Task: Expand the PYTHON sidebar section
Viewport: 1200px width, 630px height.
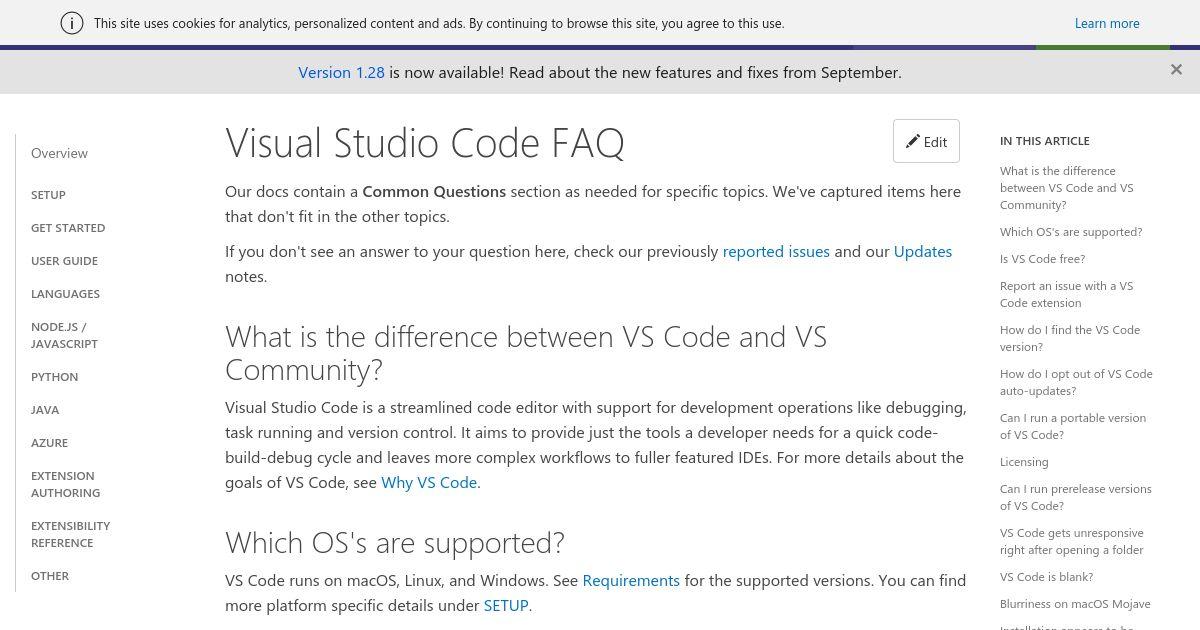Action: pyautogui.click(x=54, y=377)
